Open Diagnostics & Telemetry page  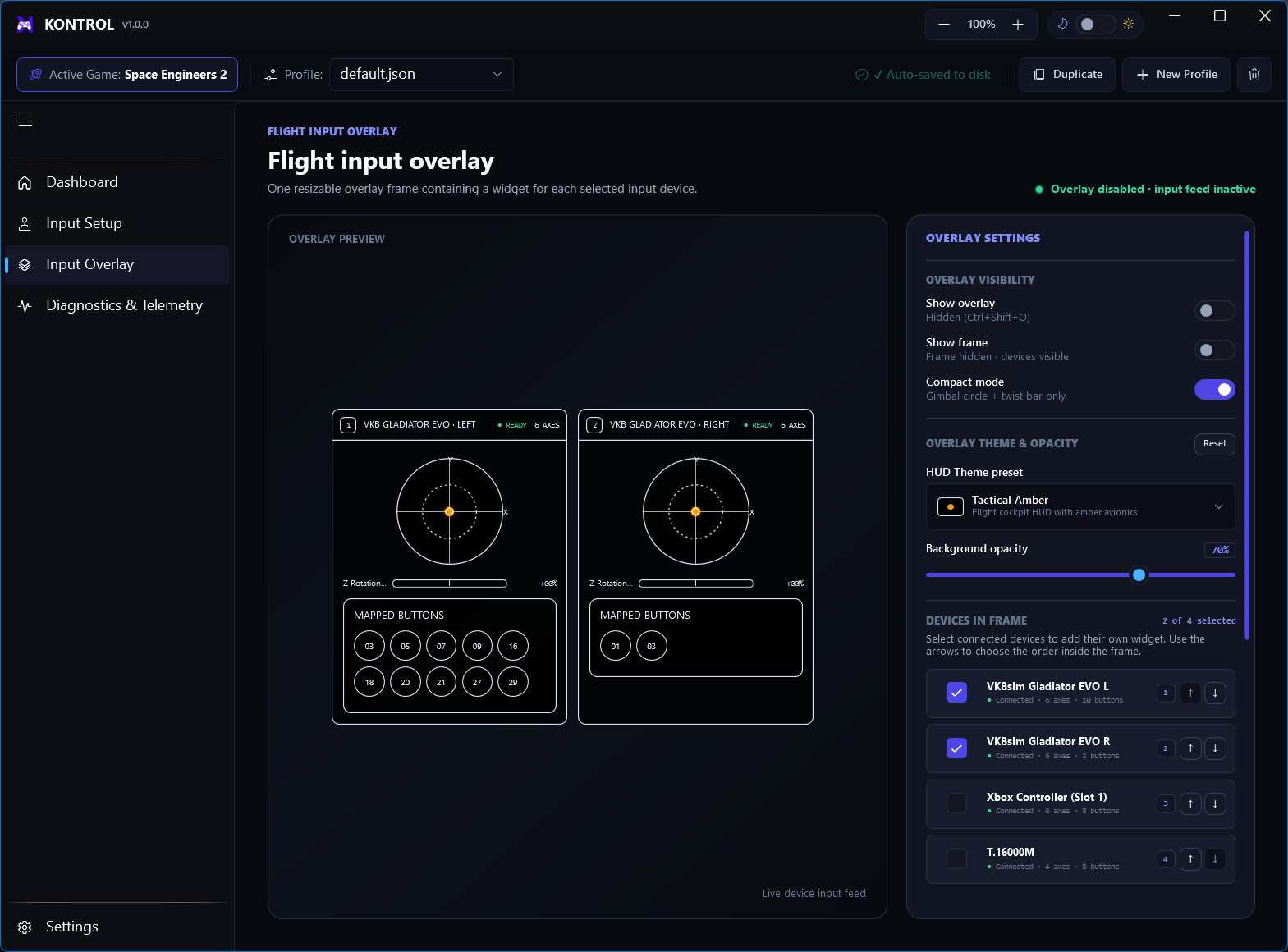(x=117, y=305)
